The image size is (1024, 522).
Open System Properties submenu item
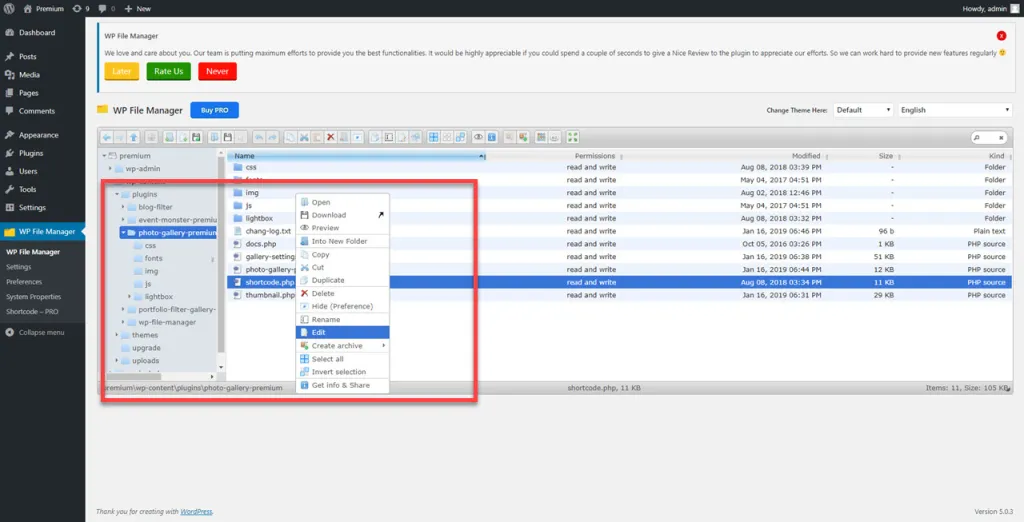[33, 297]
